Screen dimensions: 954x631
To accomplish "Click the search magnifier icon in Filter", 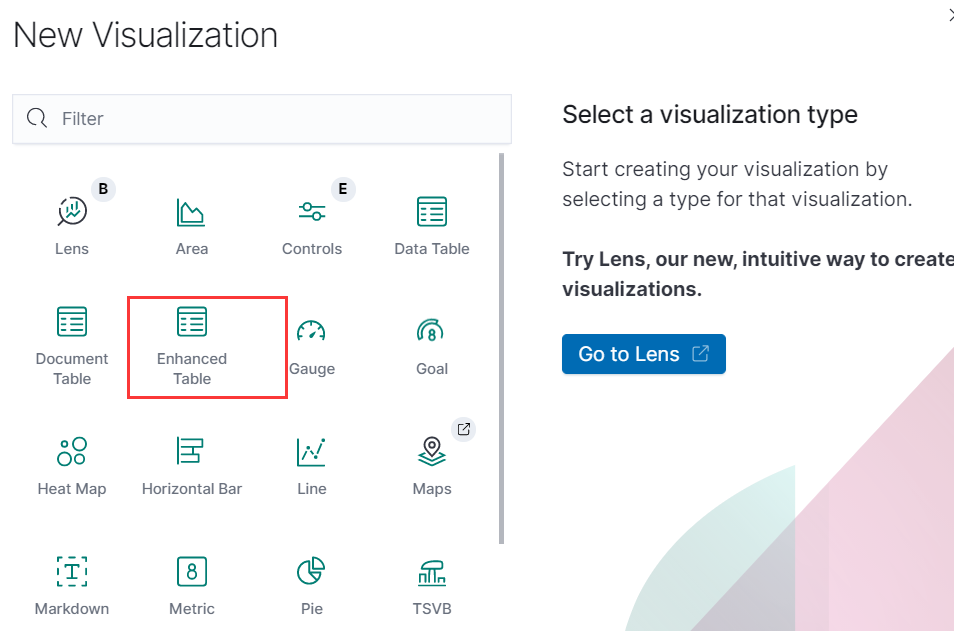I will click(37, 118).
